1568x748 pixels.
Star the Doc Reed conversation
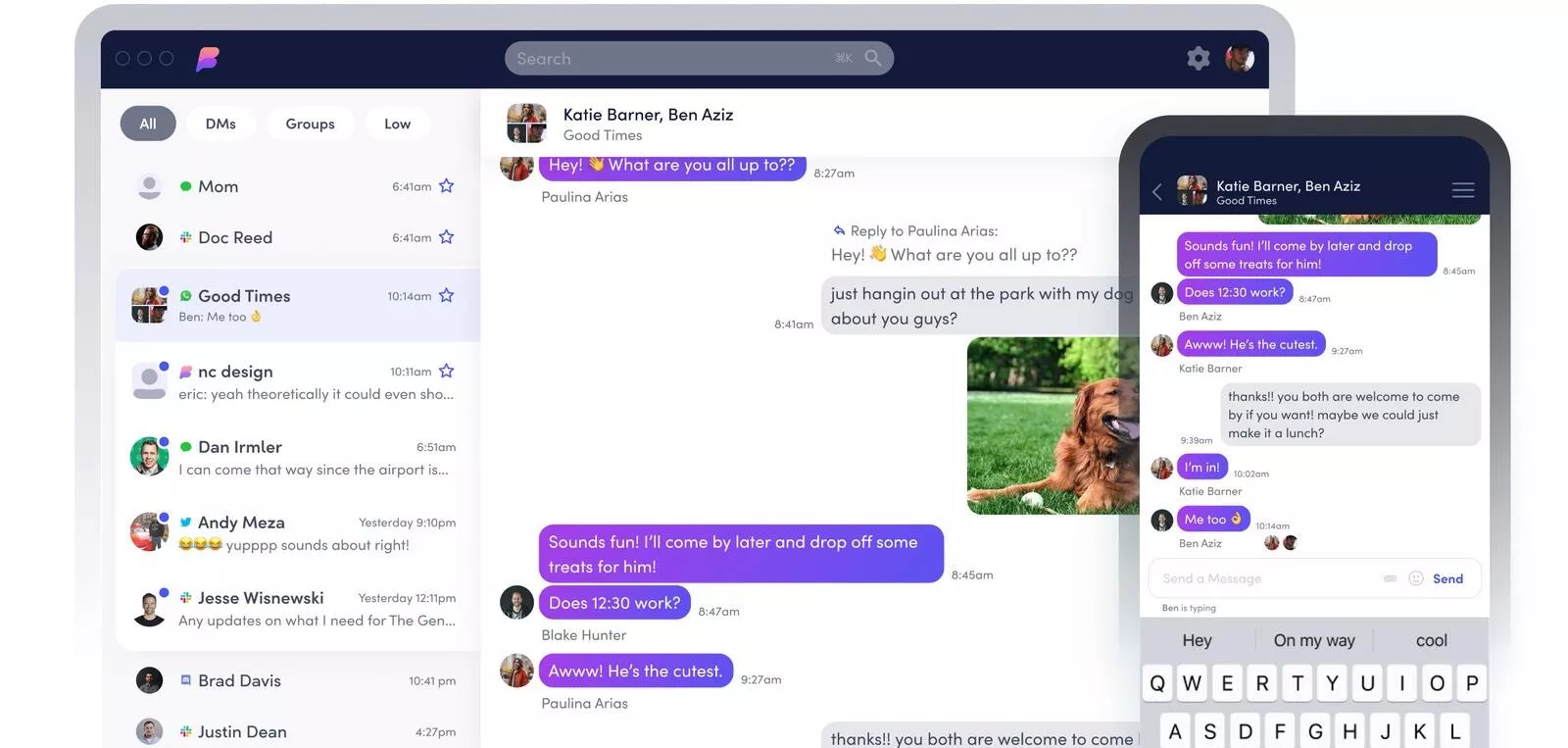click(446, 237)
